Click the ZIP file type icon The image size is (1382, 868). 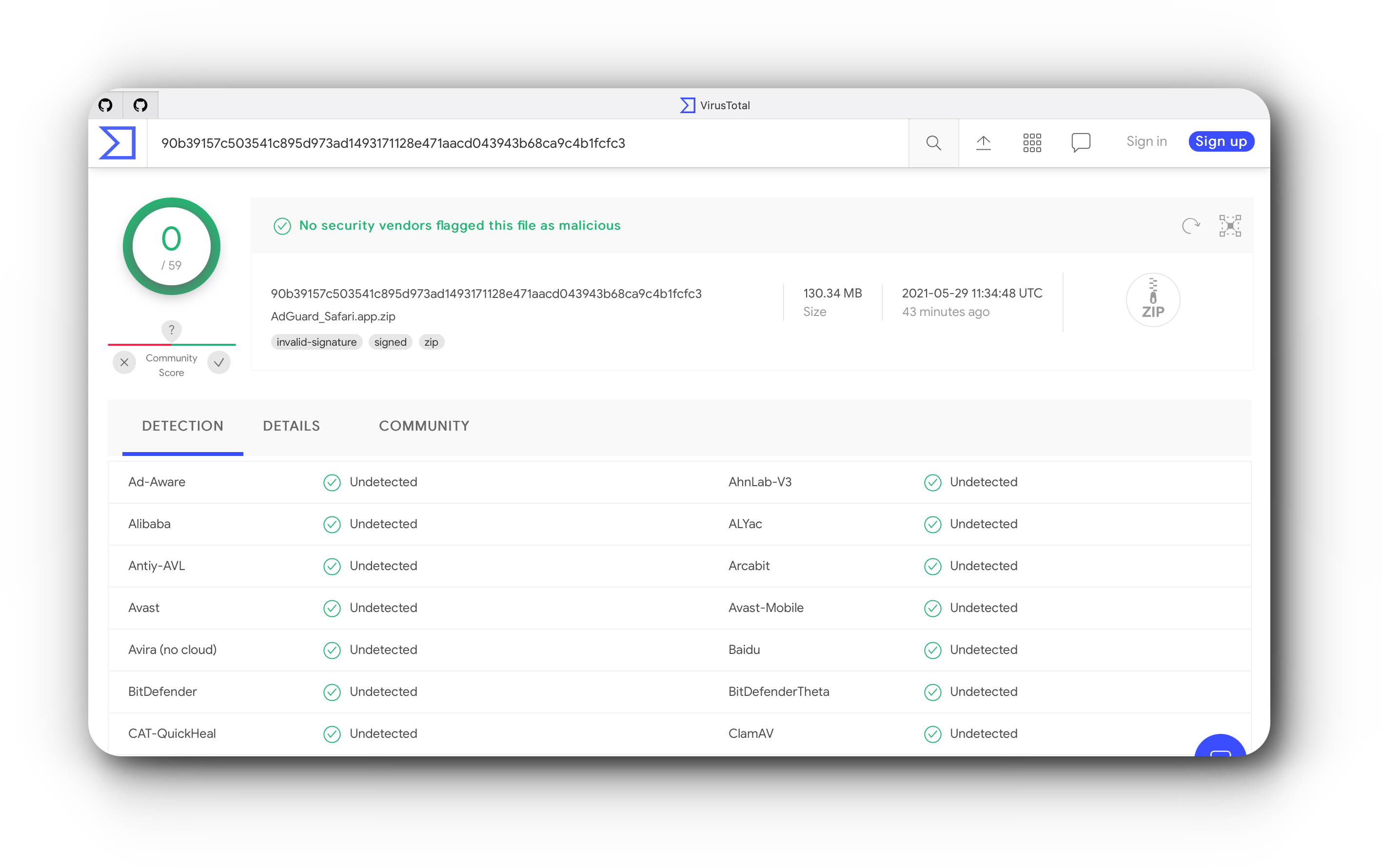click(x=1153, y=300)
